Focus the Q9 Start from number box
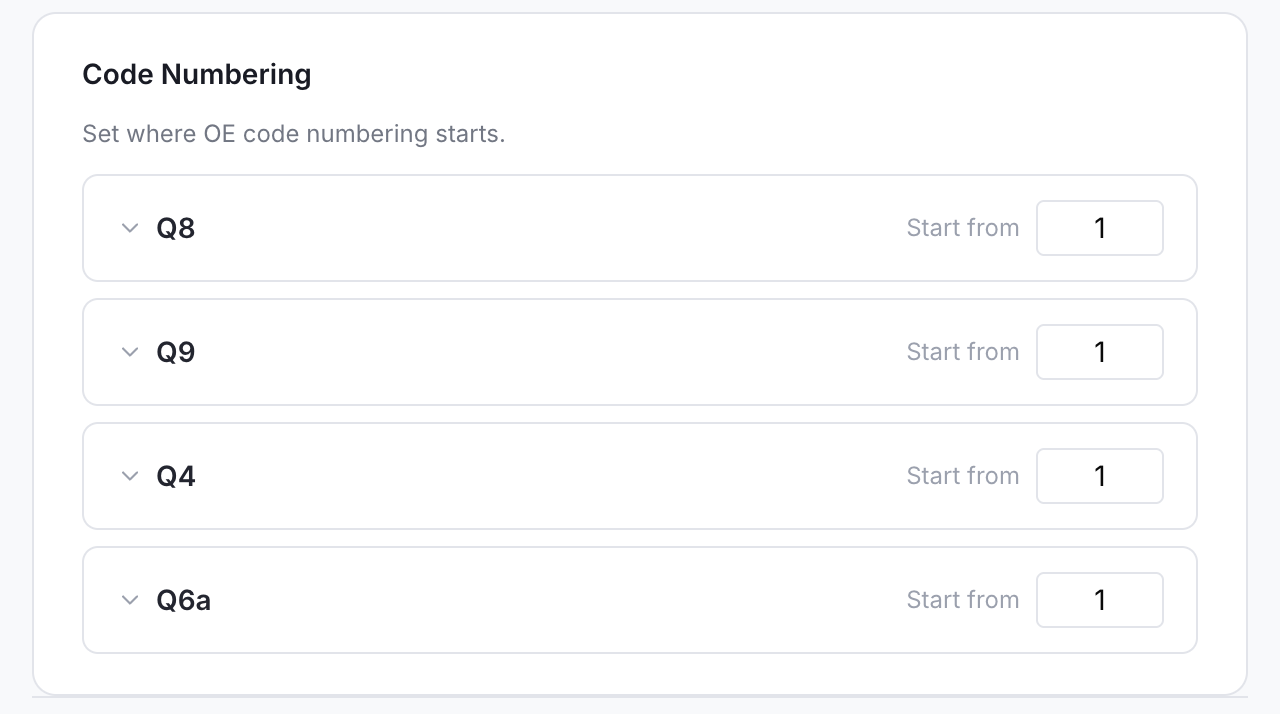 pyautogui.click(x=1099, y=352)
